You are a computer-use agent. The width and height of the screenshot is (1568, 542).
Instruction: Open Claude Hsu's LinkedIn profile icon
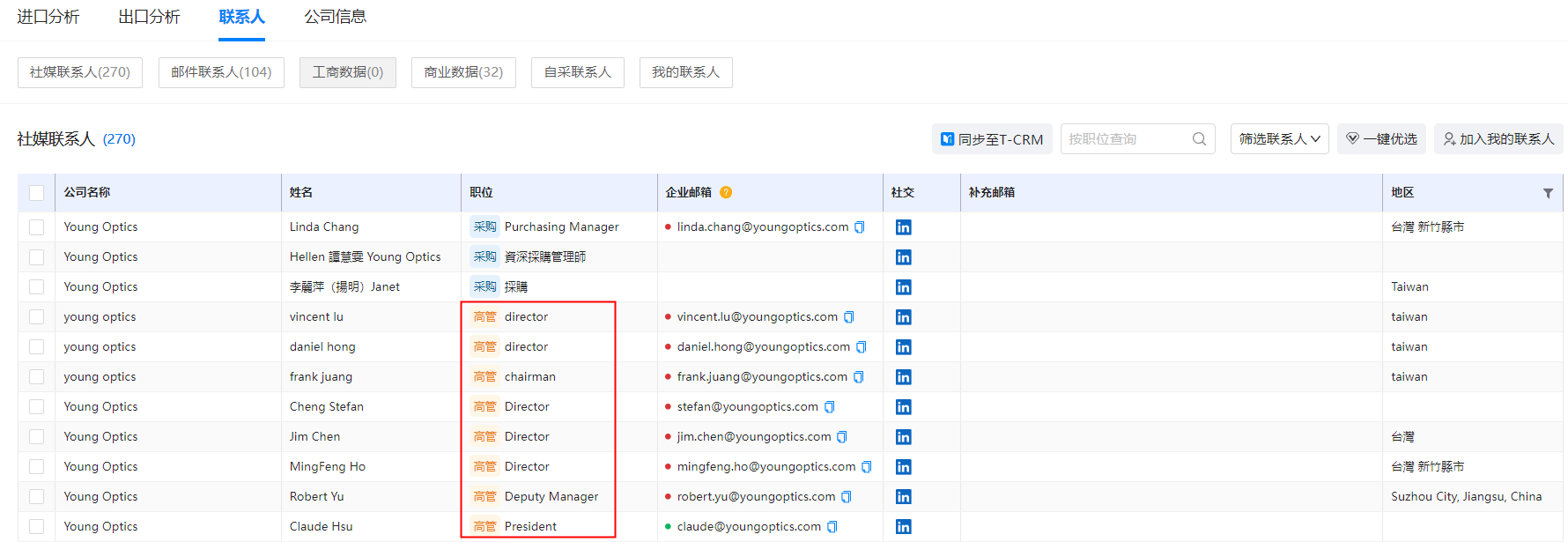(903, 527)
